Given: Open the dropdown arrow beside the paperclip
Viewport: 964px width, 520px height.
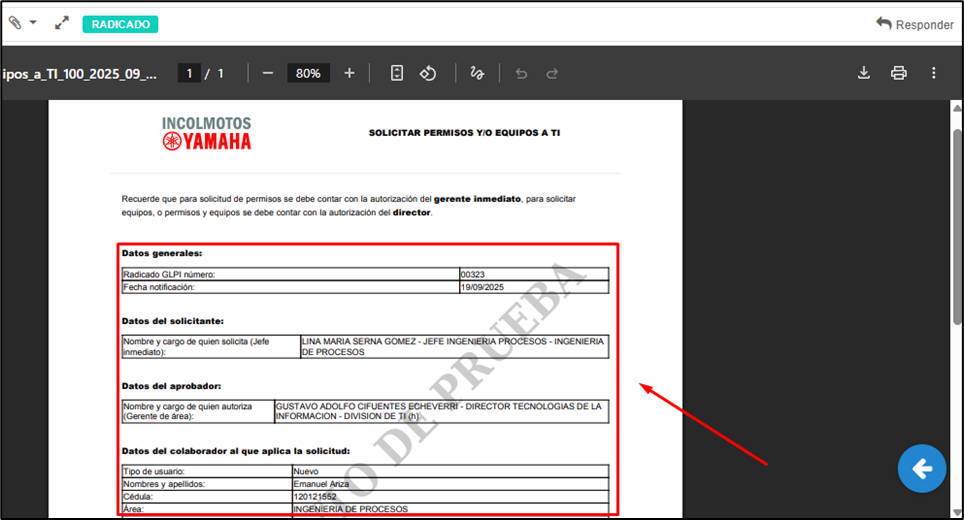Looking at the screenshot, I should pos(33,23).
